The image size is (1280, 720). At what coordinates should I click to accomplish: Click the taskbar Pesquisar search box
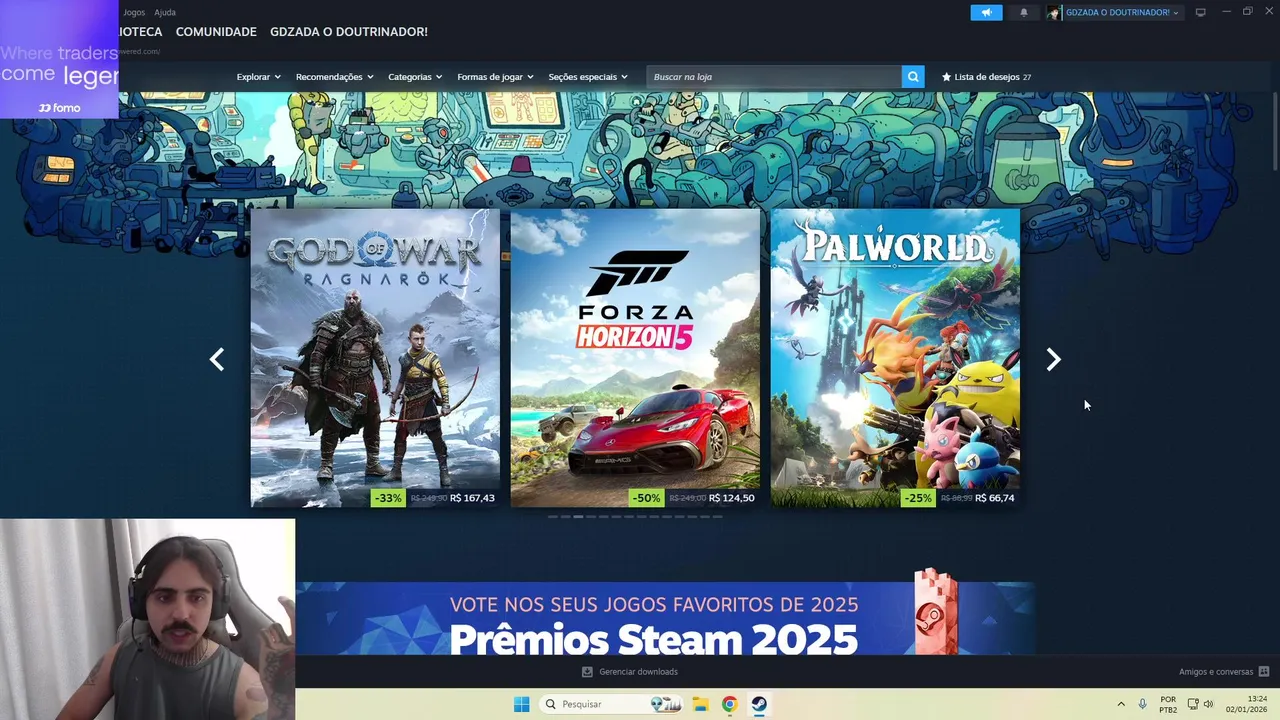611,704
